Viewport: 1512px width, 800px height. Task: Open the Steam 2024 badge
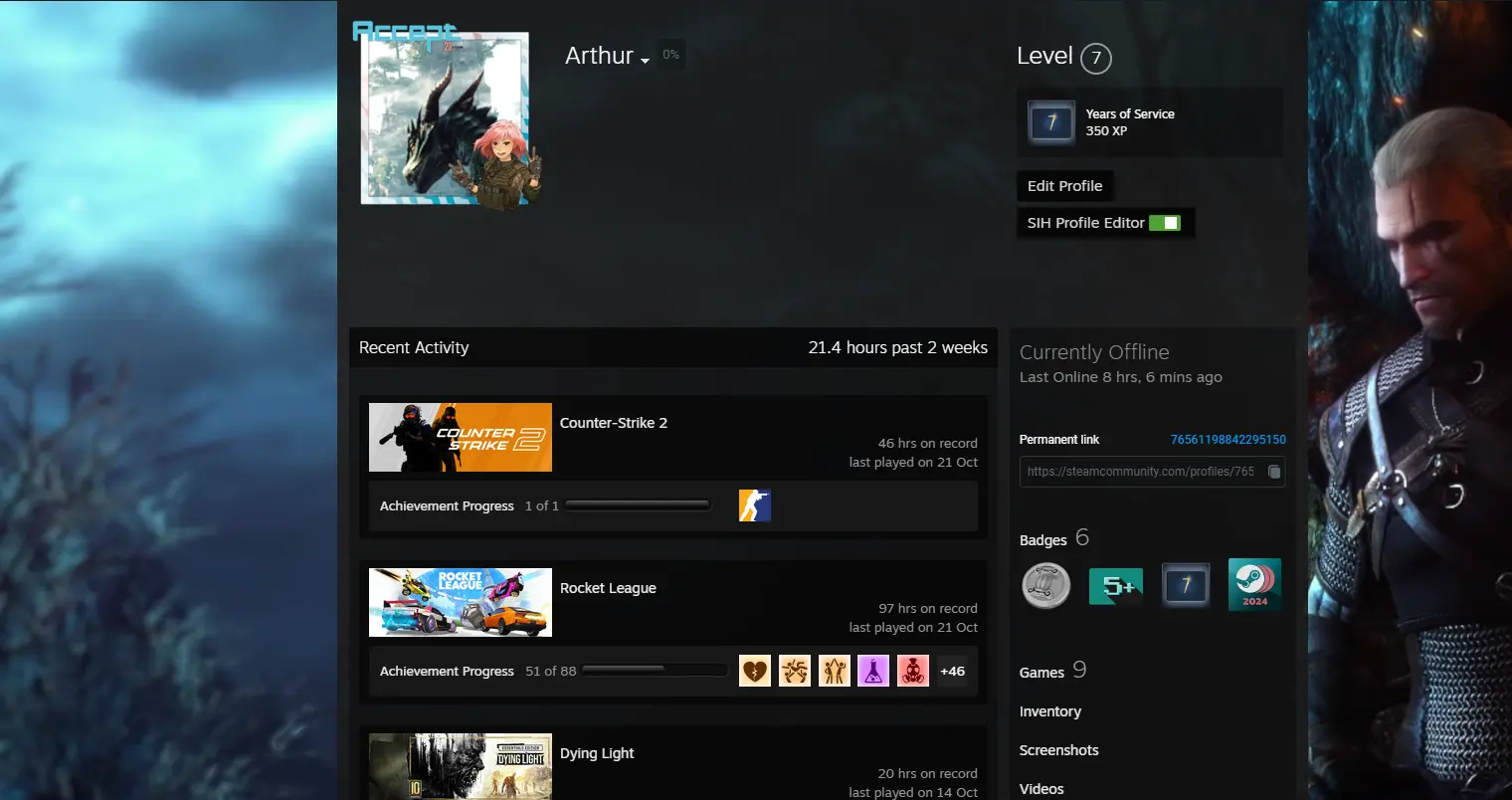(1254, 584)
